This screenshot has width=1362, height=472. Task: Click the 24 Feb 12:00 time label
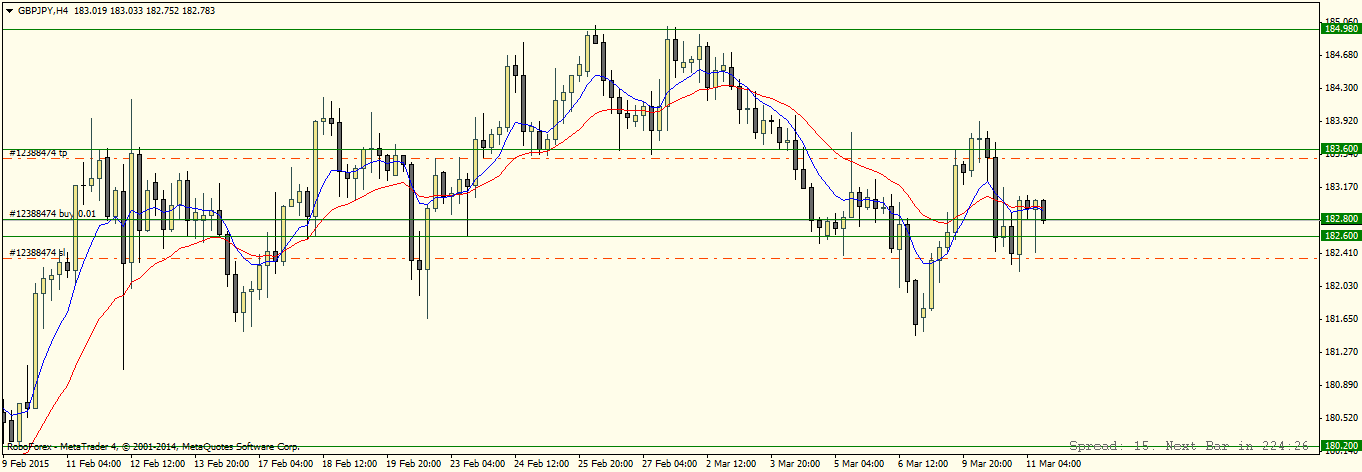pyautogui.click(x=542, y=464)
